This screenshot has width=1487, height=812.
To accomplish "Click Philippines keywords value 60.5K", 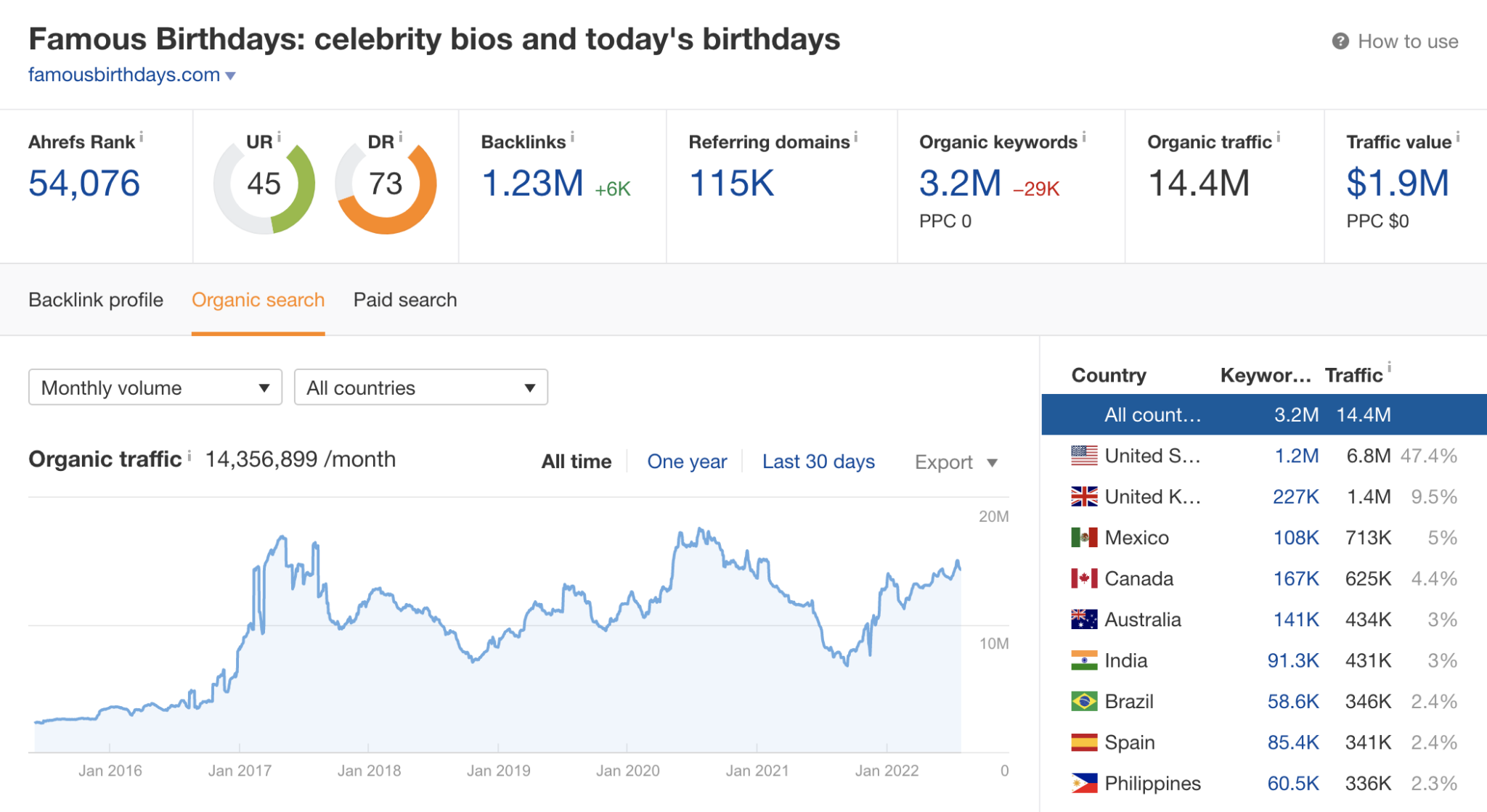I will (1293, 783).
